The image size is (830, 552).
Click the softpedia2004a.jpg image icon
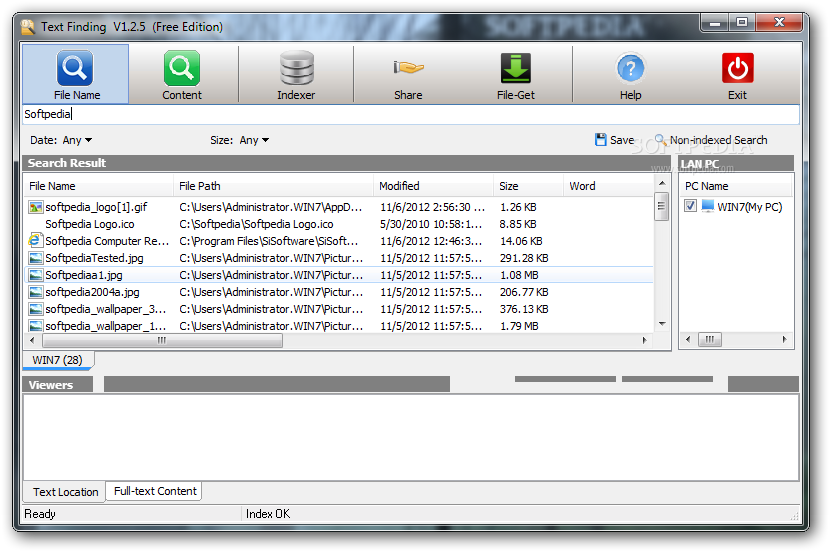(35, 292)
